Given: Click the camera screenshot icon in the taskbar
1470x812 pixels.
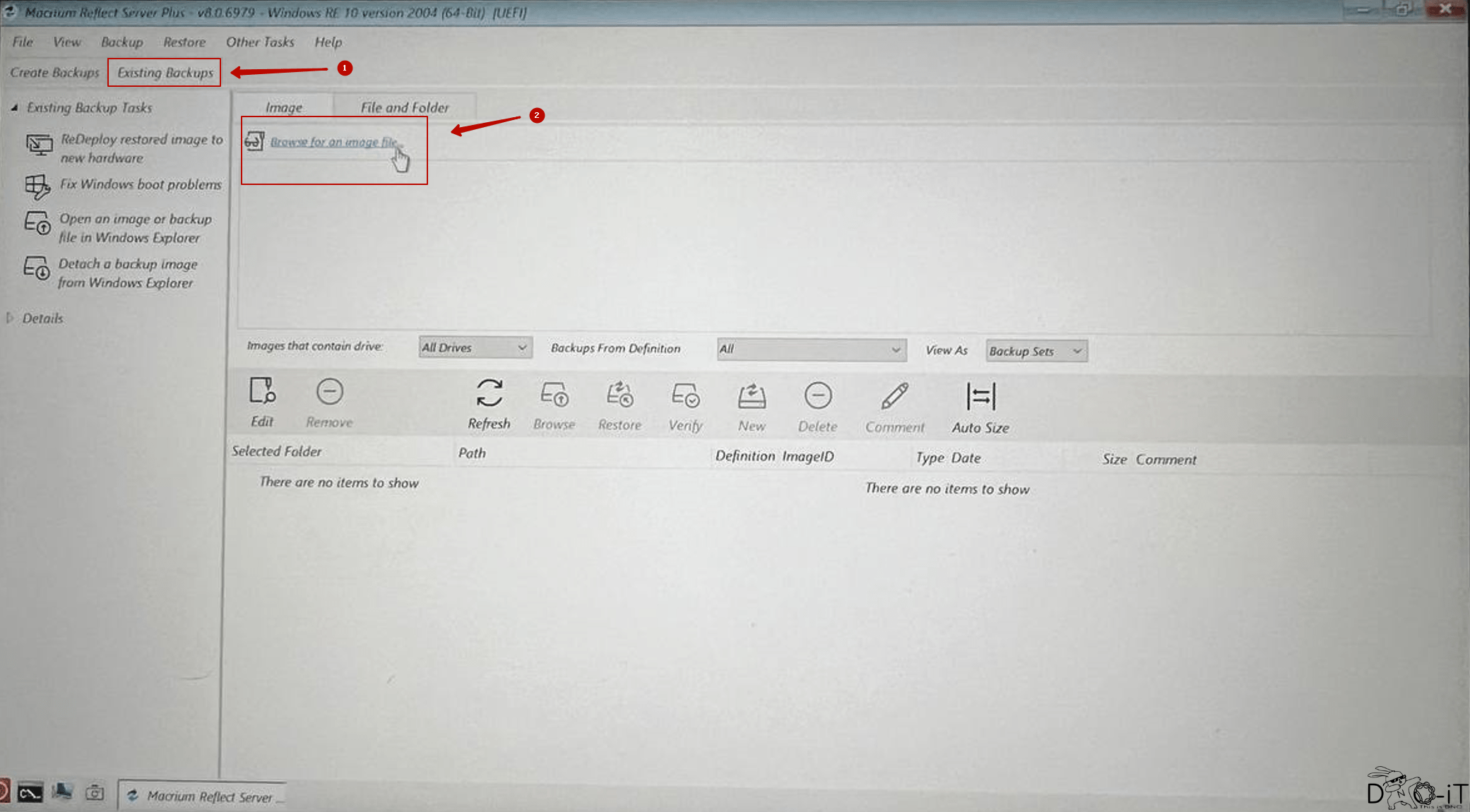Looking at the screenshot, I should click(95, 794).
